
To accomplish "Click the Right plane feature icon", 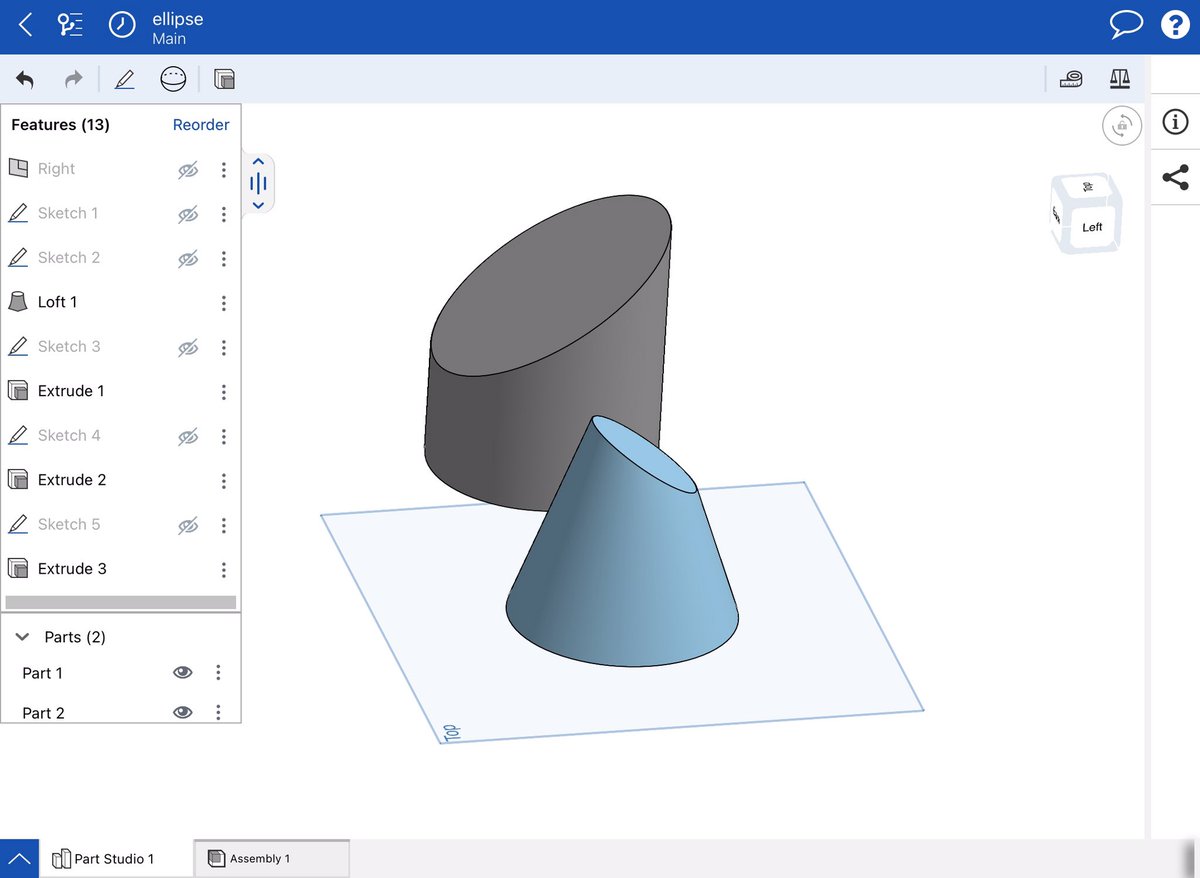I will [18, 169].
